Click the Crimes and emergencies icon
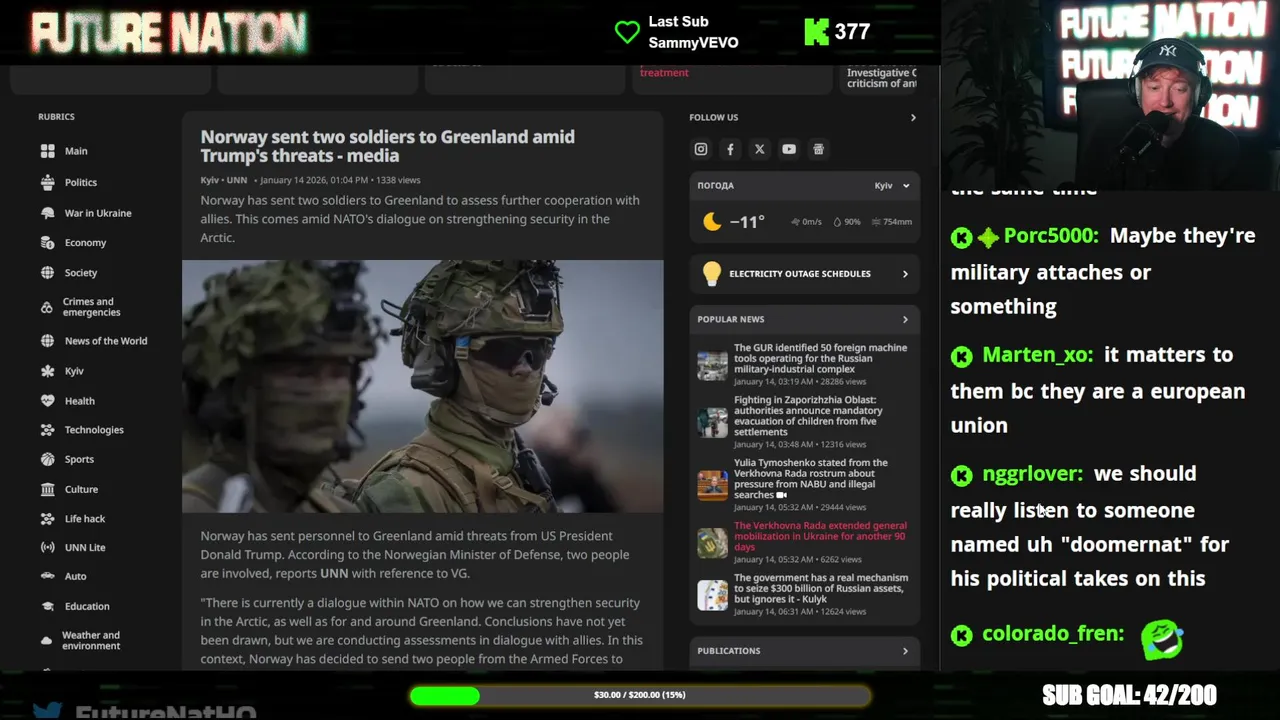1280x720 pixels. 47,307
